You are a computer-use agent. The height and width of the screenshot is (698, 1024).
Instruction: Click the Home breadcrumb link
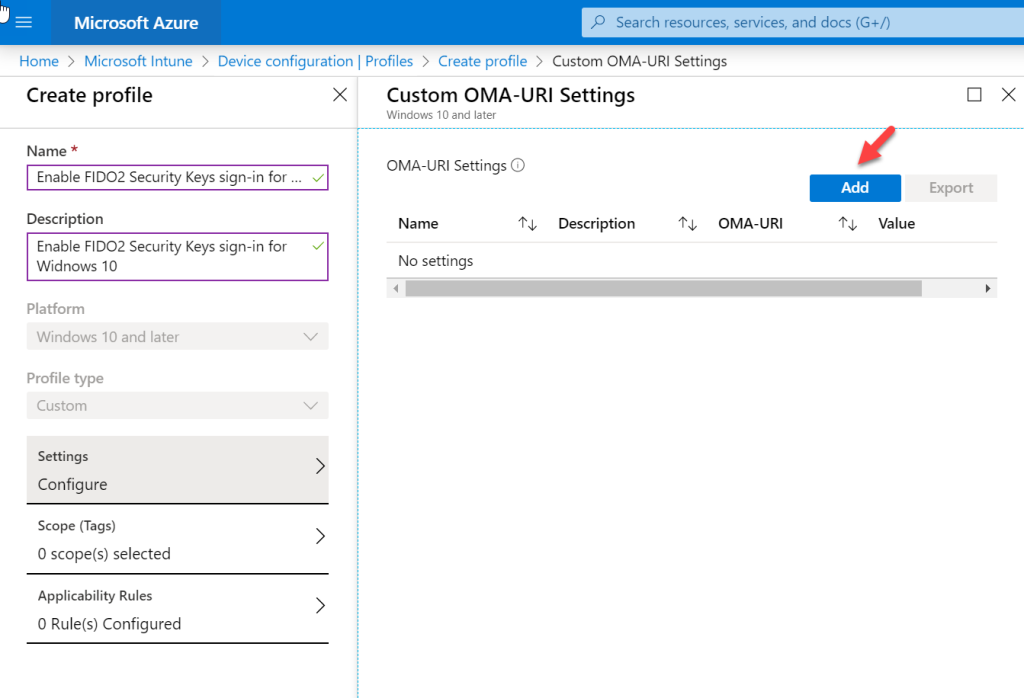click(x=39, y=61)
